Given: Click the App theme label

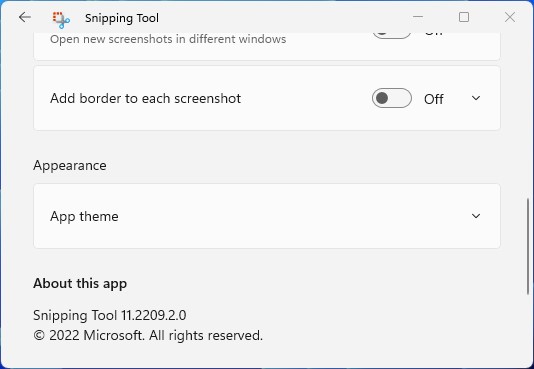Looking at the screenshot, I should [84, 216].
